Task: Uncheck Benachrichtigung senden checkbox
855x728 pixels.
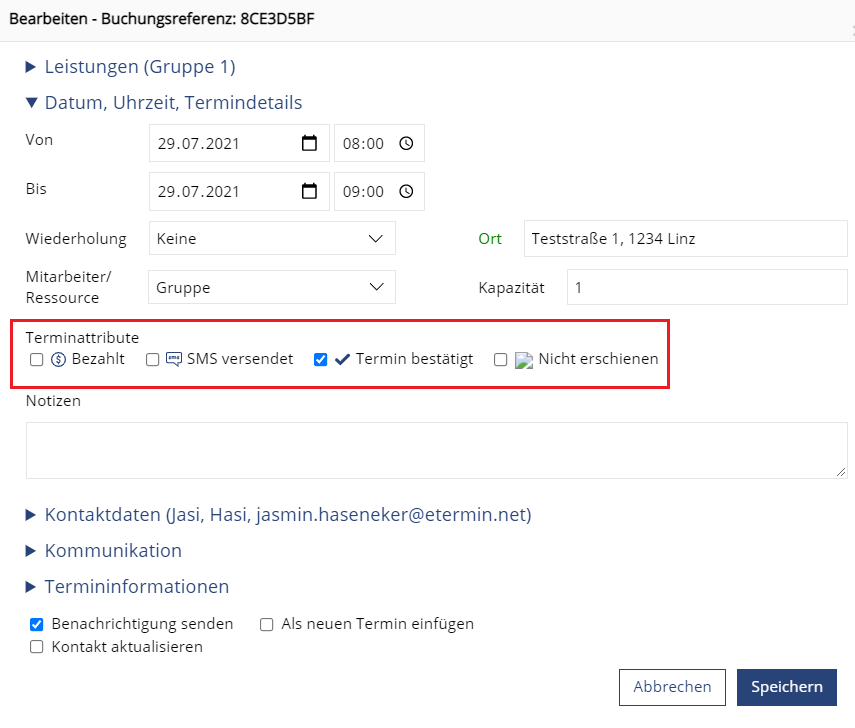Action: (37, 624)
